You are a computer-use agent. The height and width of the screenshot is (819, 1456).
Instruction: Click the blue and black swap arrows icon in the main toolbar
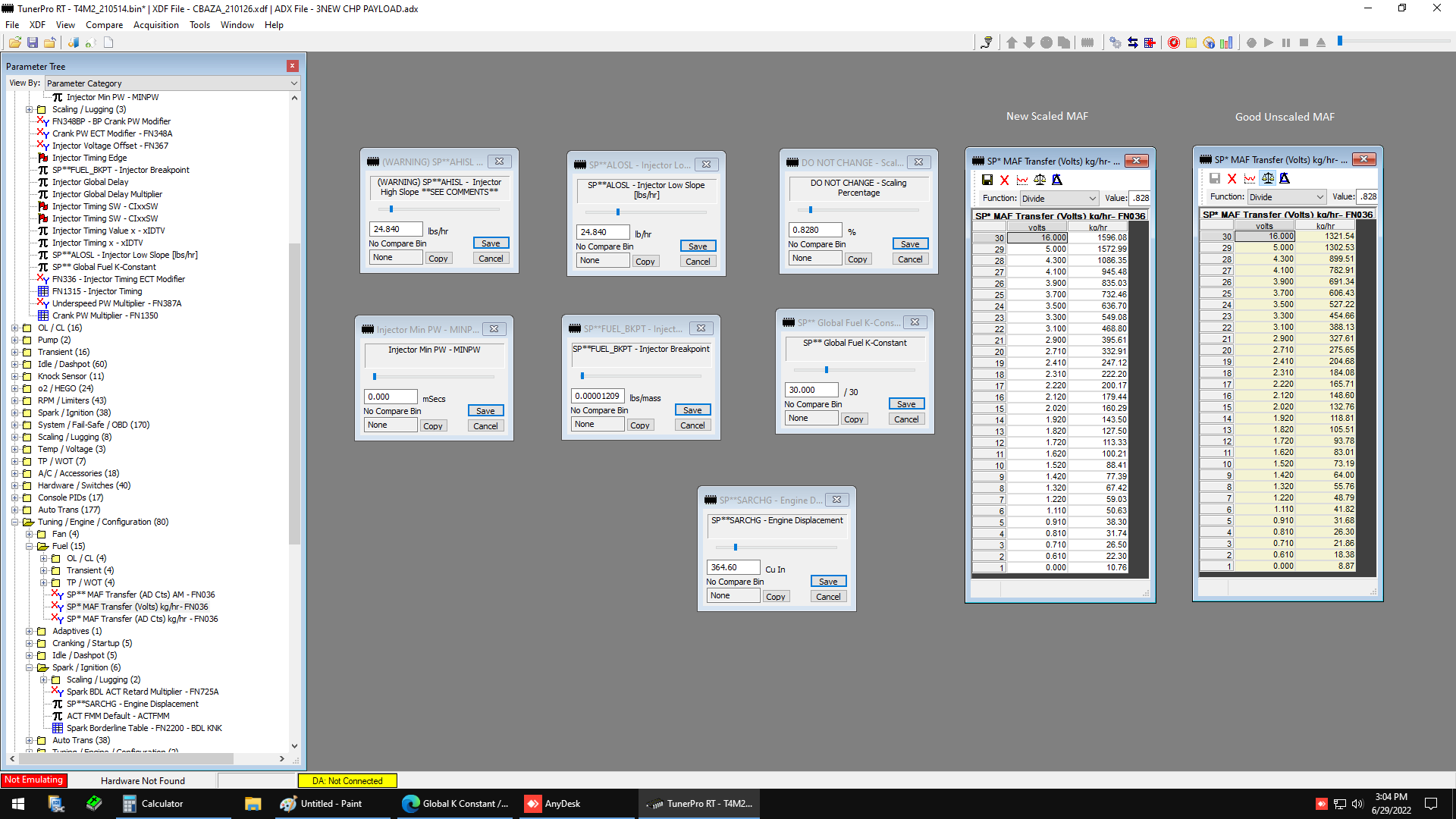[x=1132, y=42]
